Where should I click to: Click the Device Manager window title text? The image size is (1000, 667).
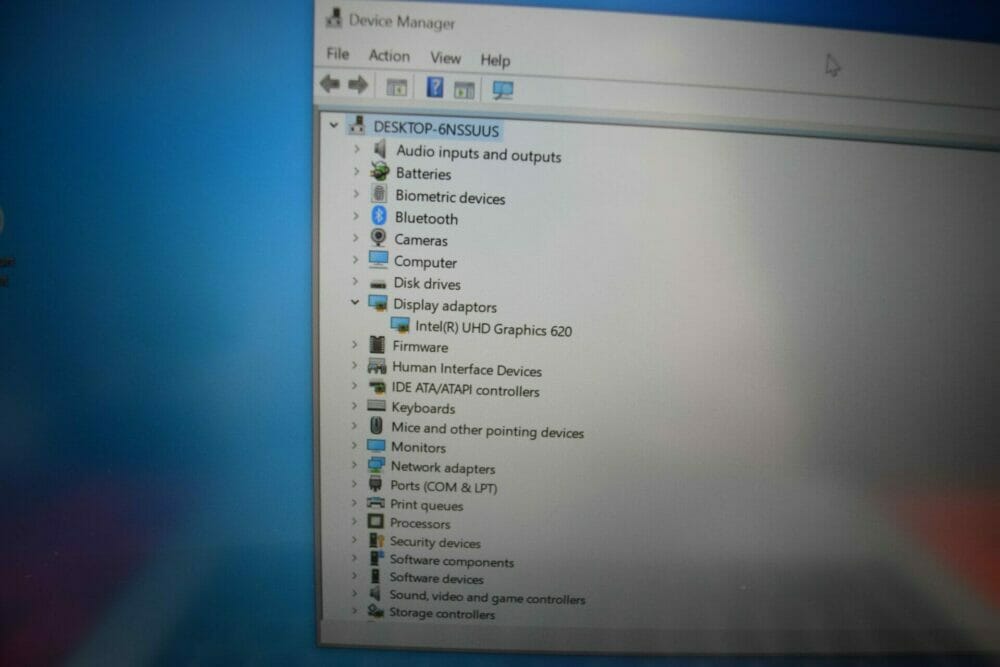click(x=401, y=22)
